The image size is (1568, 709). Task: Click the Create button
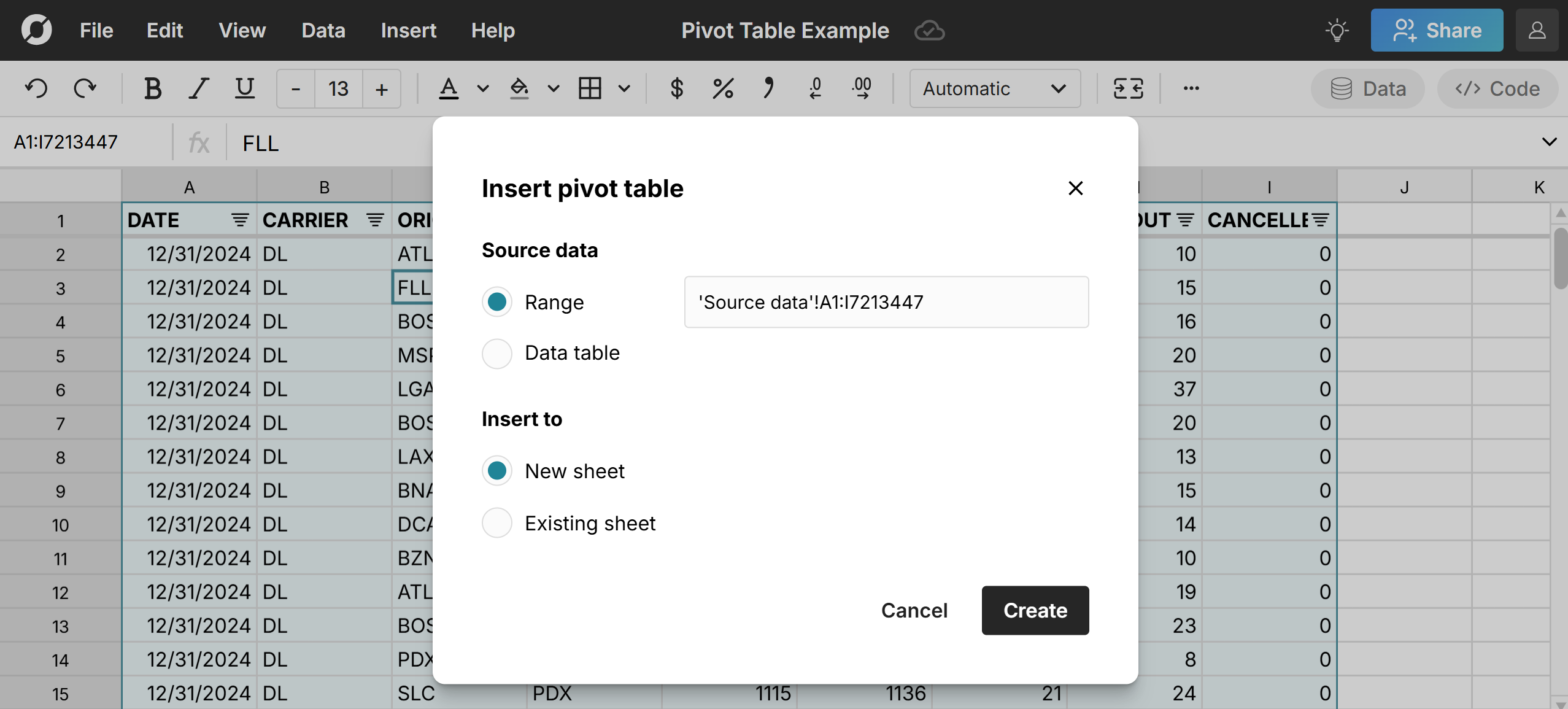click(1034, 610)
